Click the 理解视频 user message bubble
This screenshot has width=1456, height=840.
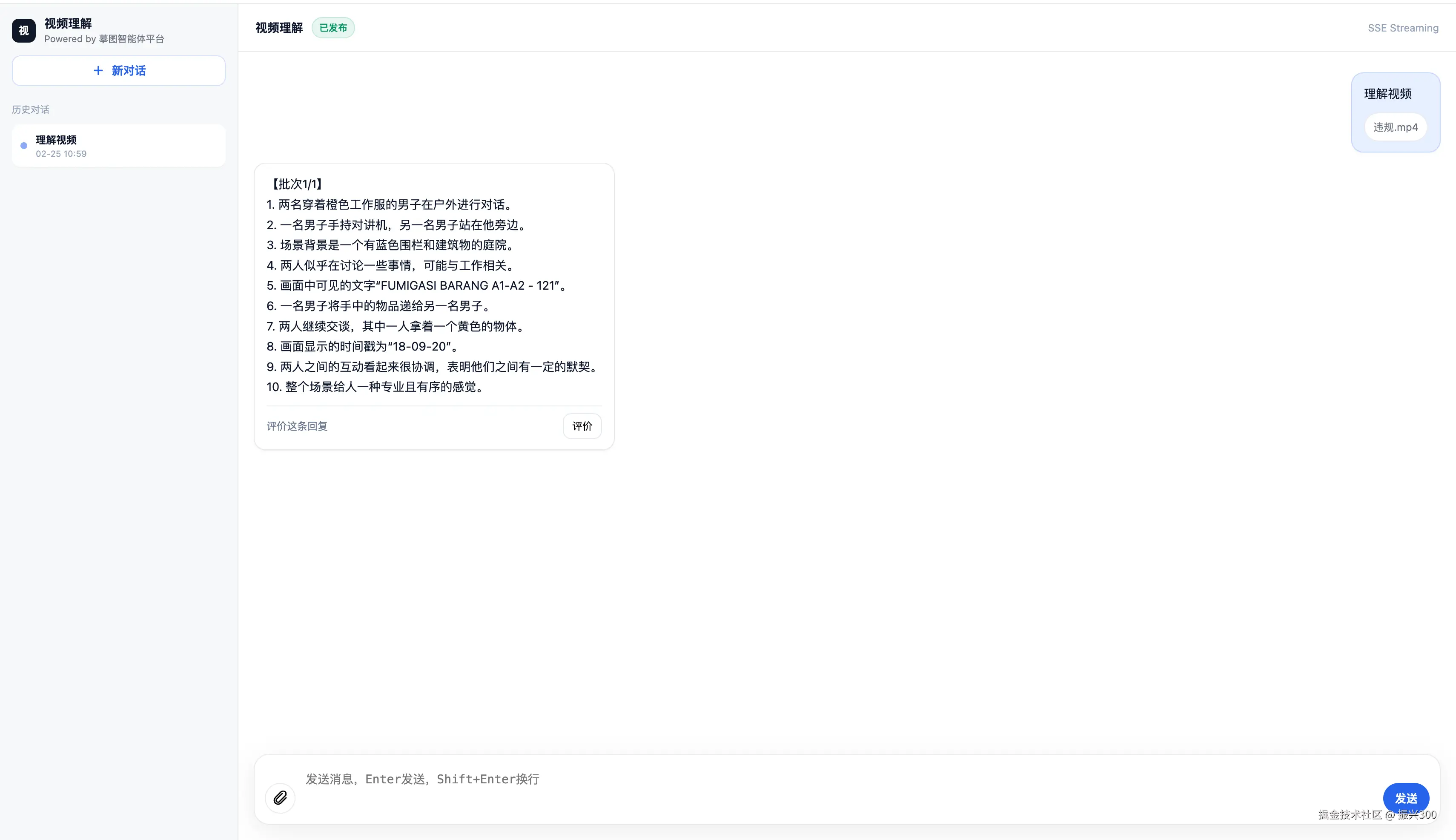click(1396, 112)
